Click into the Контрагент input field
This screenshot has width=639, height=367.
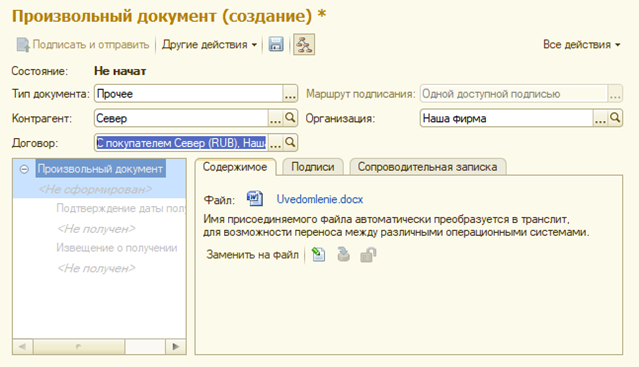click(x=181, y=118)
